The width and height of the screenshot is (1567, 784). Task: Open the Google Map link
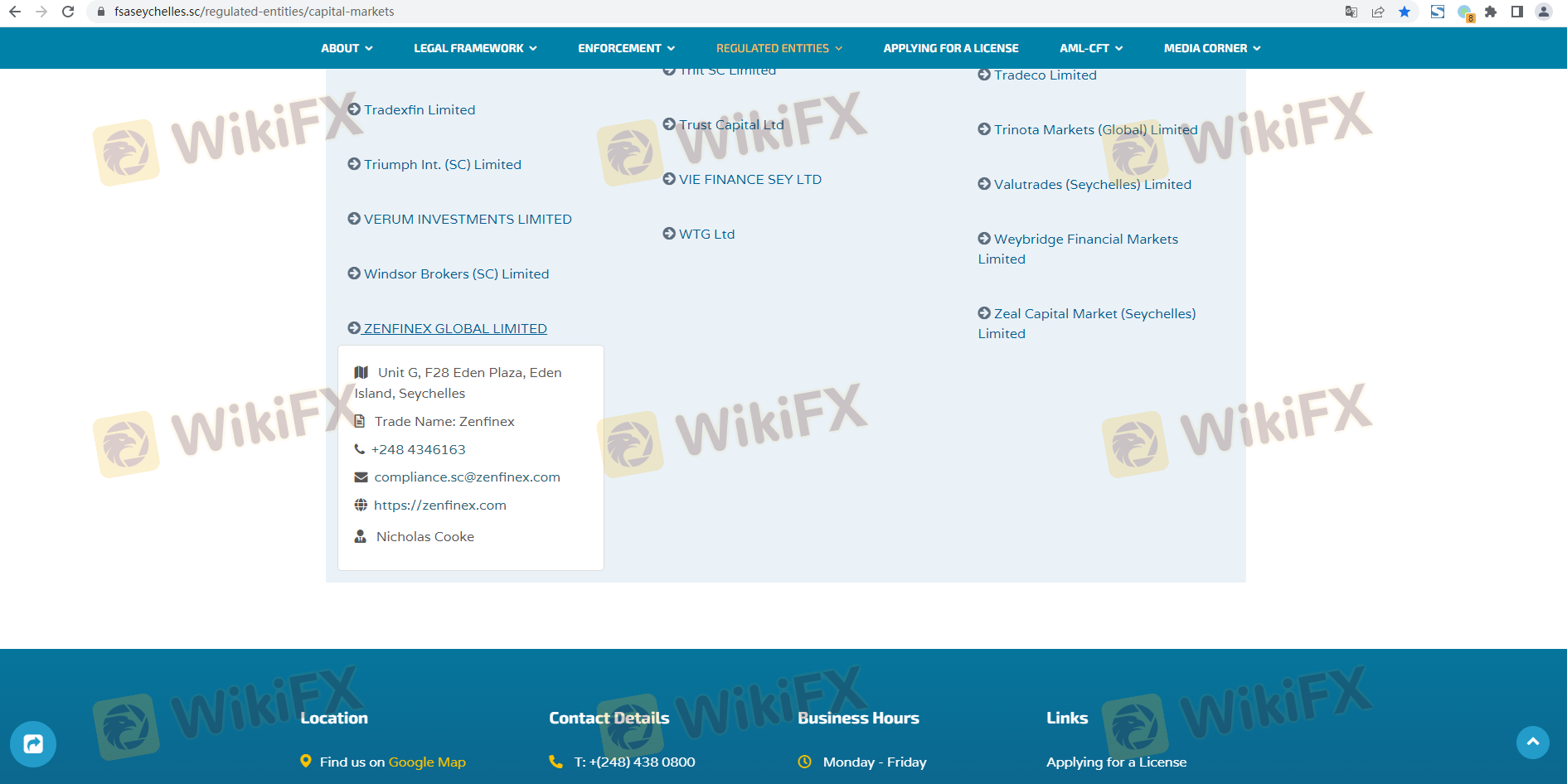point(427,762)
